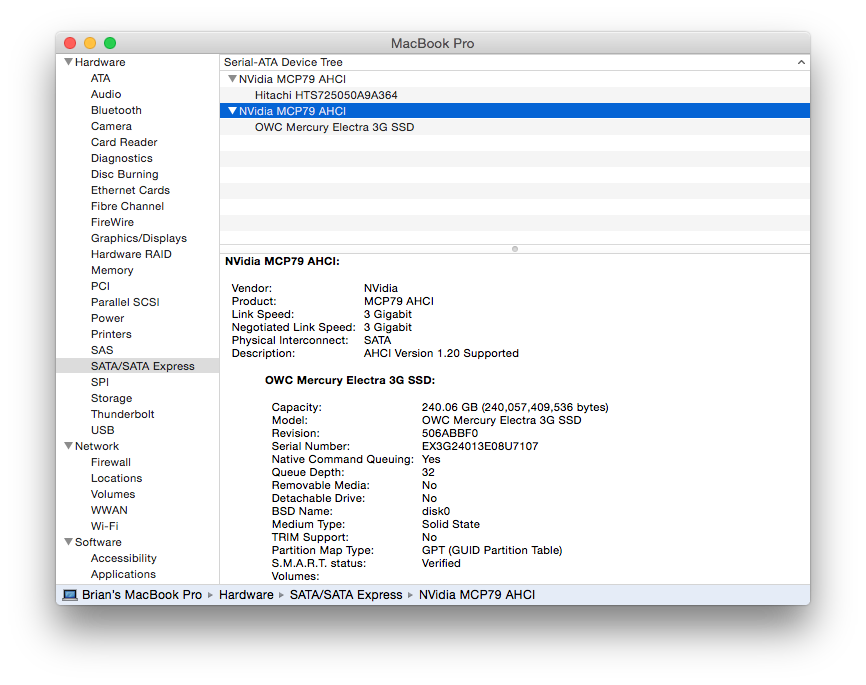The height and width of the screenshot is (685, 866).
Task: Click SATA/SATA Express in path bar
Action: tap(346, 595)
